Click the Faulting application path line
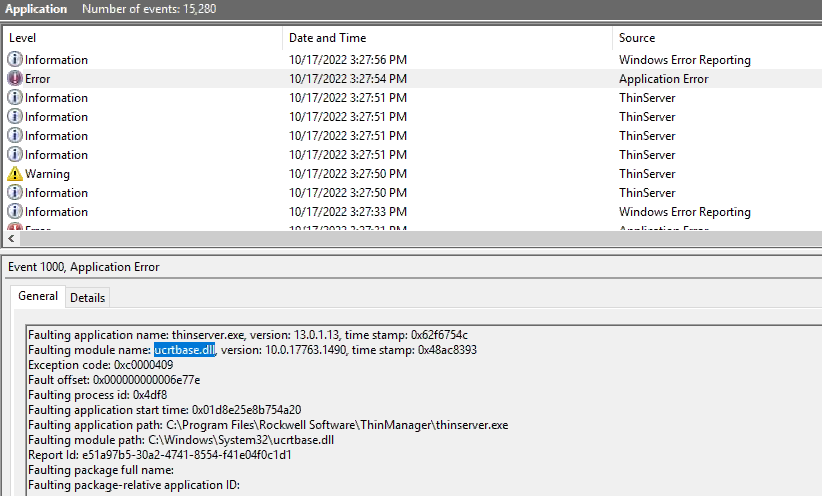This screenshot has width=822, height=496. click(267, 425)
